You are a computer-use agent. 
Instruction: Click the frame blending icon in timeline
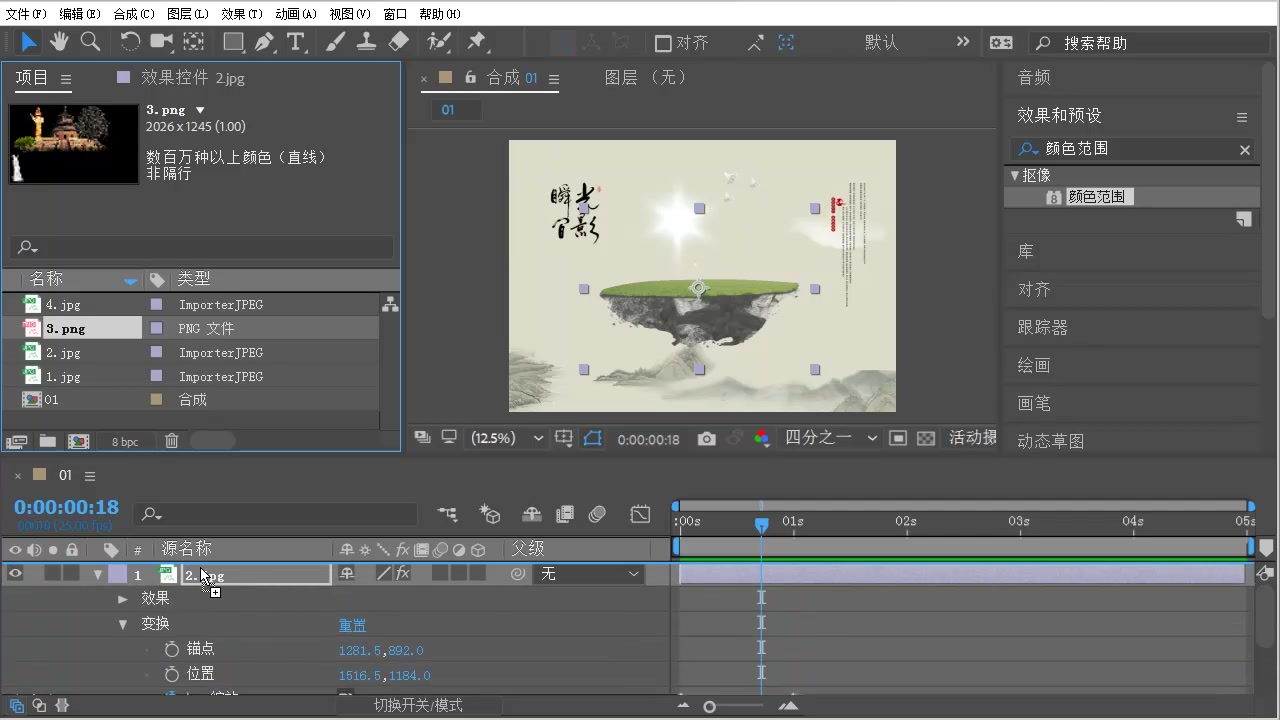tap(565, 514)
